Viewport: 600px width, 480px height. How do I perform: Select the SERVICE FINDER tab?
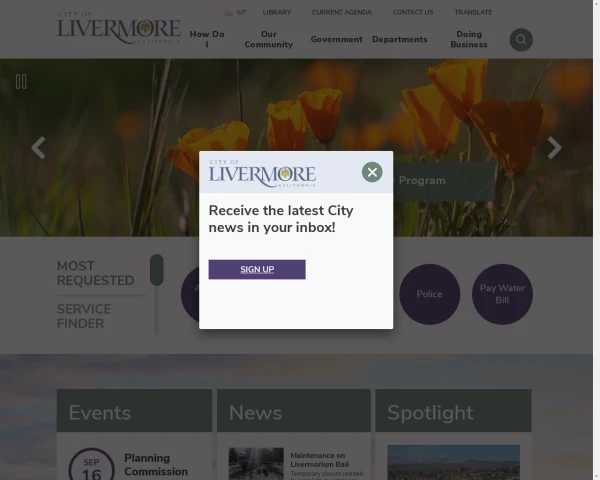point(84,317)
